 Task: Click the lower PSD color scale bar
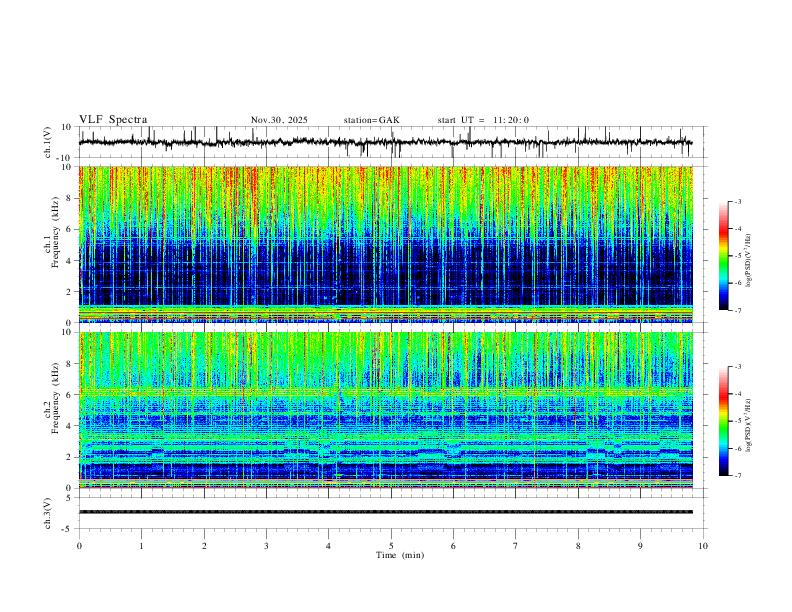point(724,421)
